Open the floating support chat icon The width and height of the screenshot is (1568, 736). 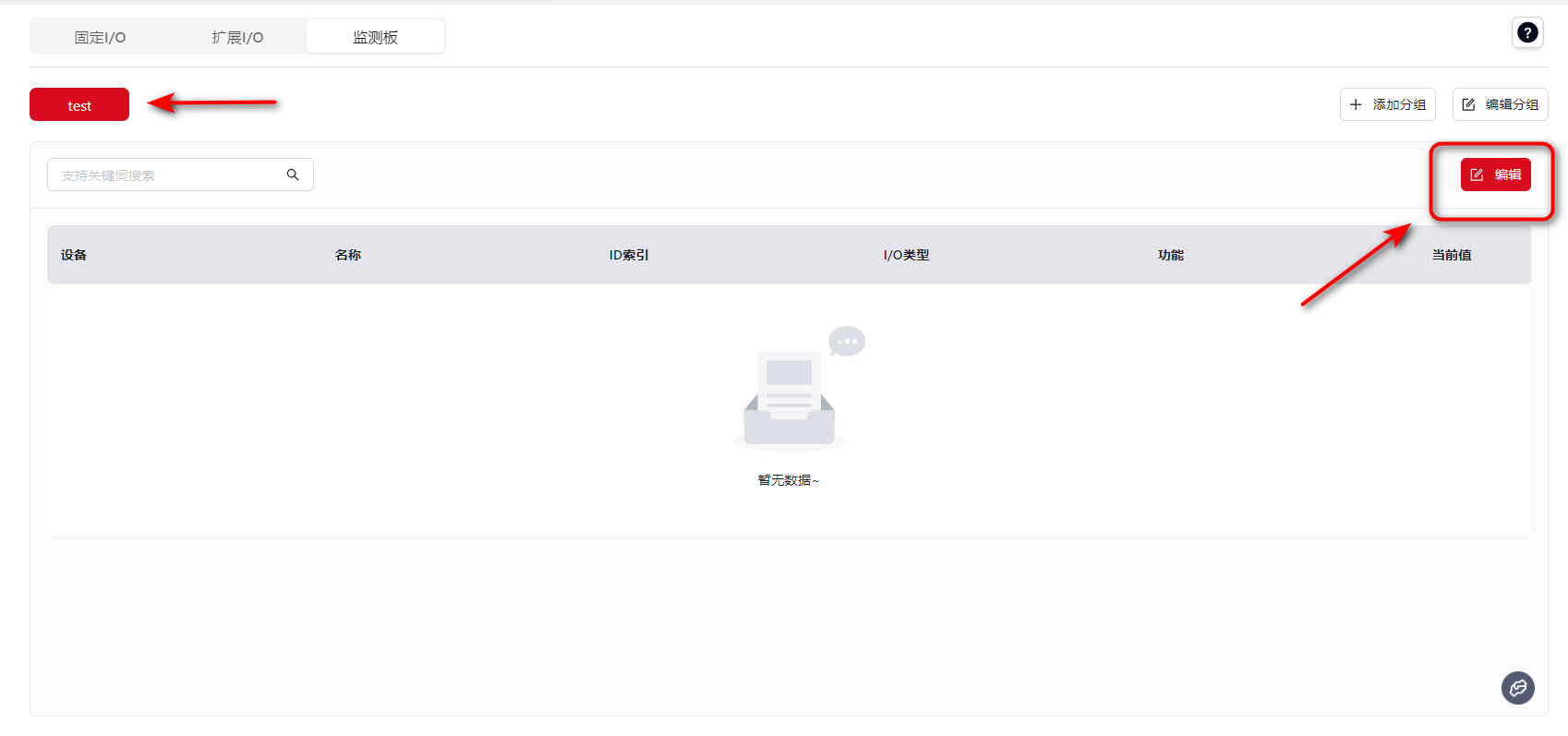[x=1517, y=687]
